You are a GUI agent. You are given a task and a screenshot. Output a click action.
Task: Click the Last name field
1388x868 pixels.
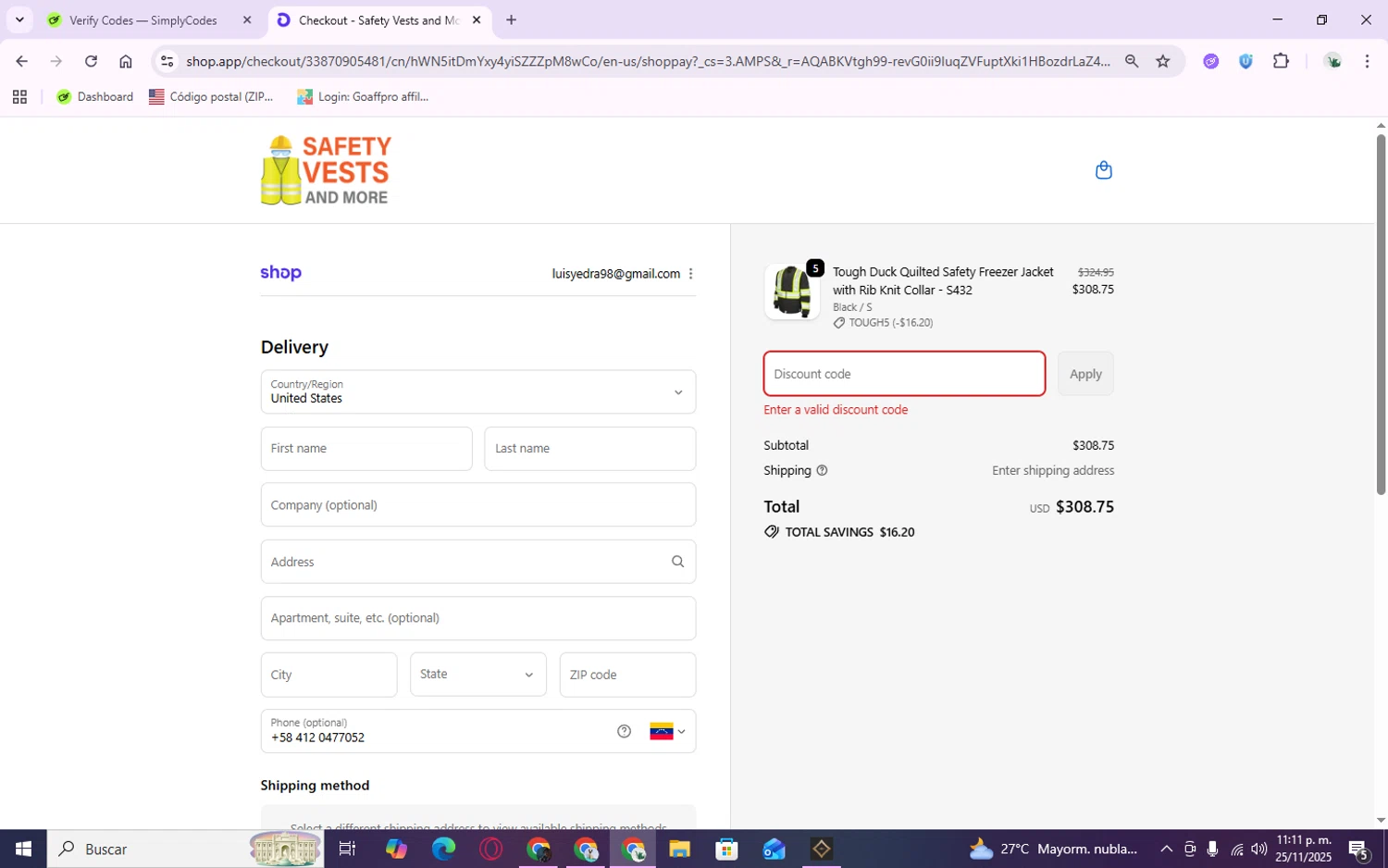pyautogui.click(x=590, y=449)
